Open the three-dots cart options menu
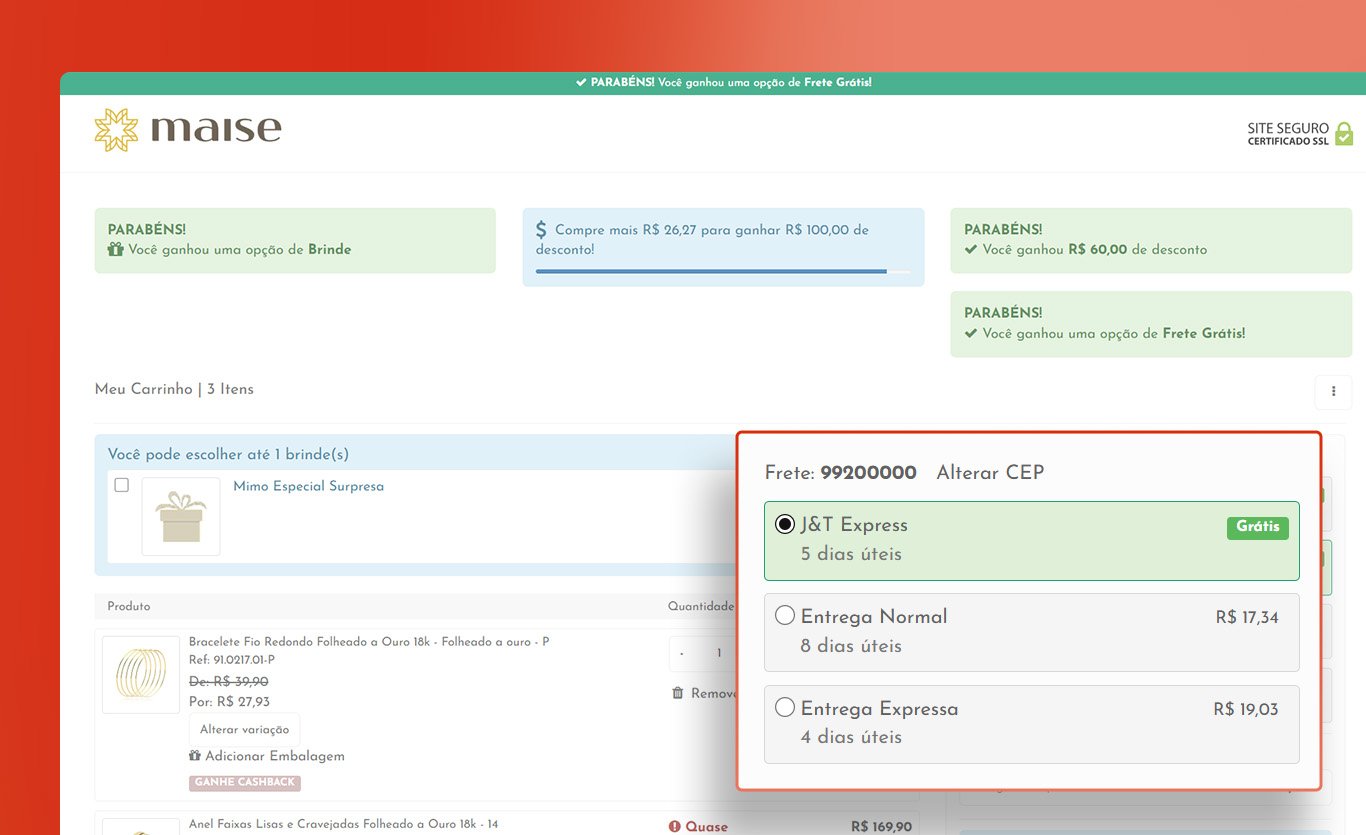The image size is (1366, 835). tap(1333, 392)
